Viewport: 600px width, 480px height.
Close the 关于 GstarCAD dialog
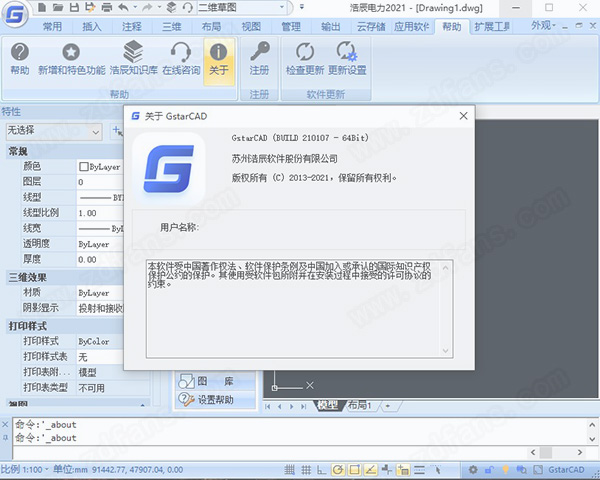click(x=463, y=116)
